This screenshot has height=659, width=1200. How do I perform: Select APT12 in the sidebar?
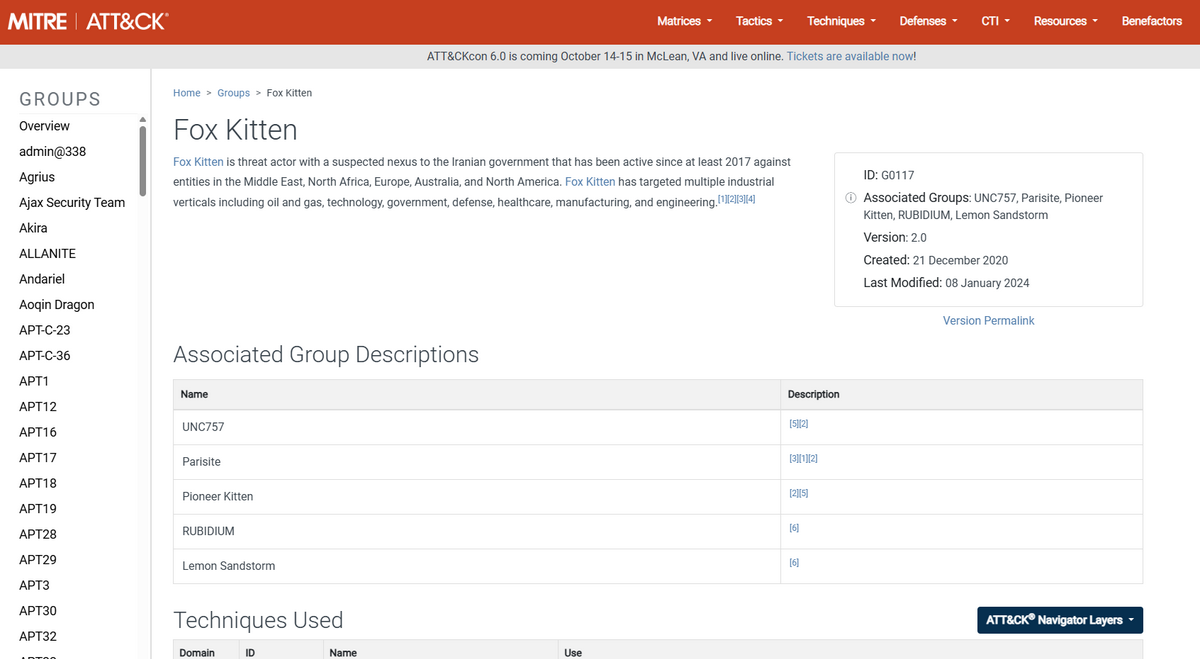(x=38, y=407)
